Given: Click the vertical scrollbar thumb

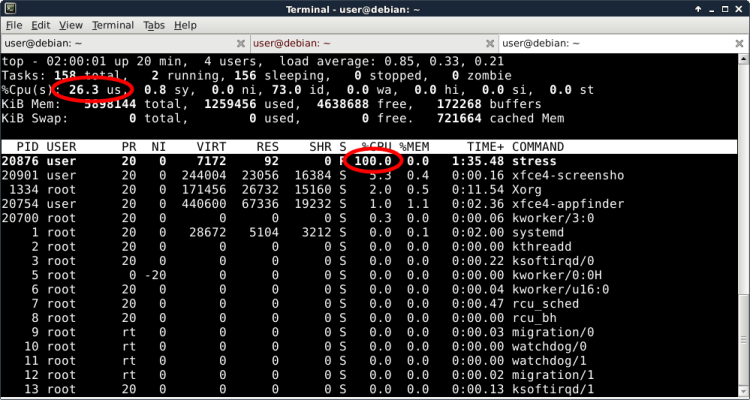Looking at the screenshot, I should pos(743,338).
